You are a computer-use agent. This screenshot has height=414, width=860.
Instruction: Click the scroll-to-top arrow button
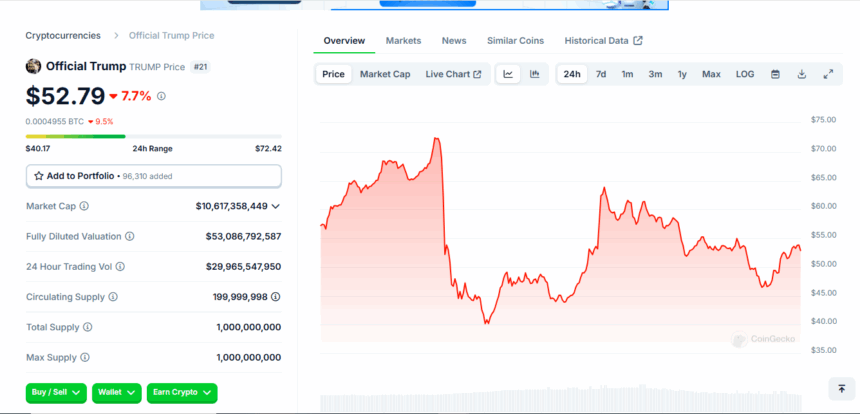pyautogui.click(x=842, y=389)
